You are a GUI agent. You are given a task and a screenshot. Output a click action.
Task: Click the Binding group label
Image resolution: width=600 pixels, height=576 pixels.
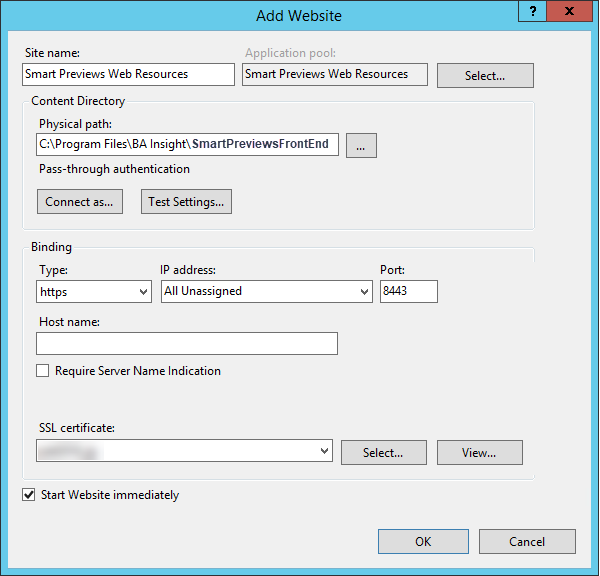(x=51, y=247)
